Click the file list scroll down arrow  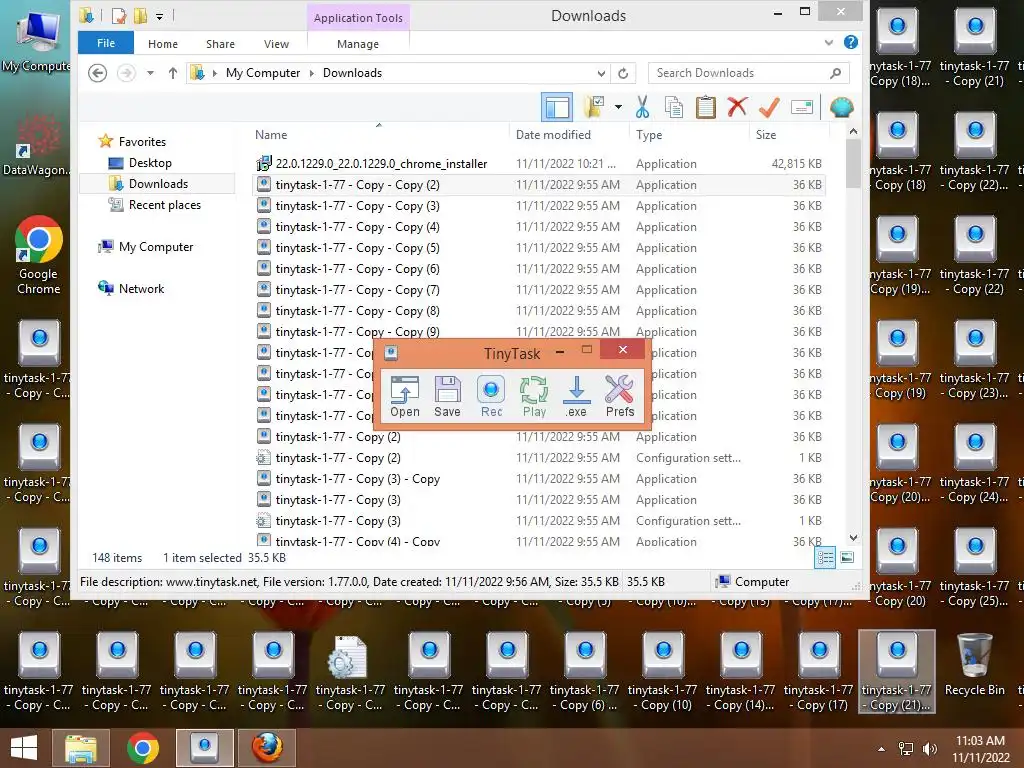point(853,537)
